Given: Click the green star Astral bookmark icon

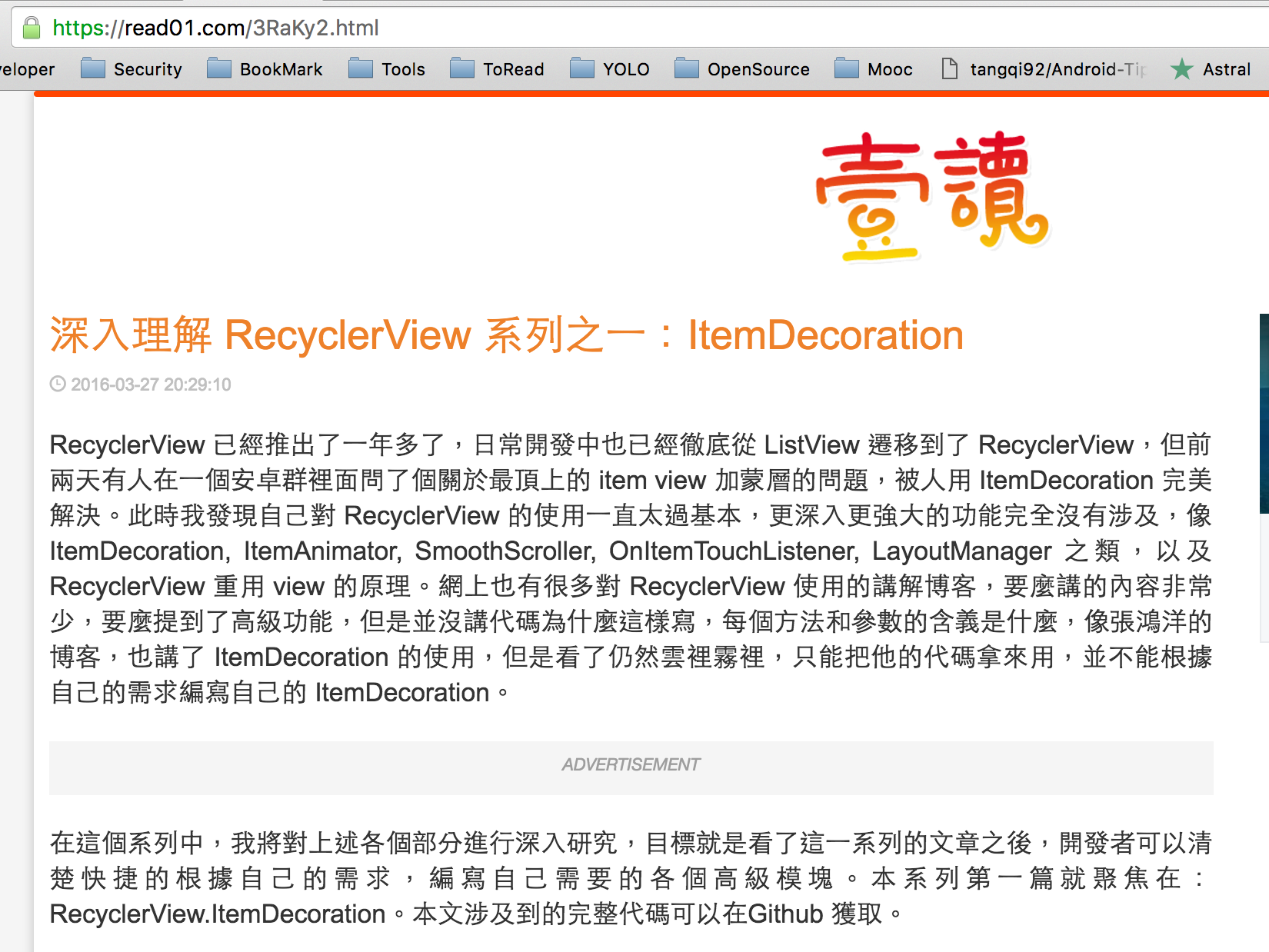Looking at the screenshot, I should pyautogui.click(x=1181, y=69).
